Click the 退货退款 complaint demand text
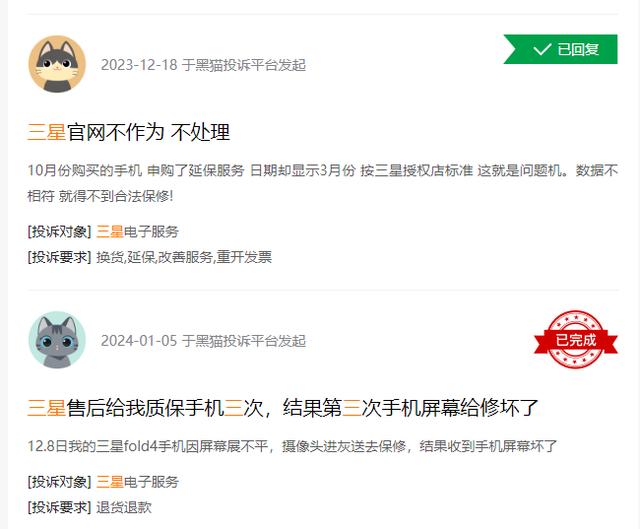The image size is (640, 529). click(124, 507)
